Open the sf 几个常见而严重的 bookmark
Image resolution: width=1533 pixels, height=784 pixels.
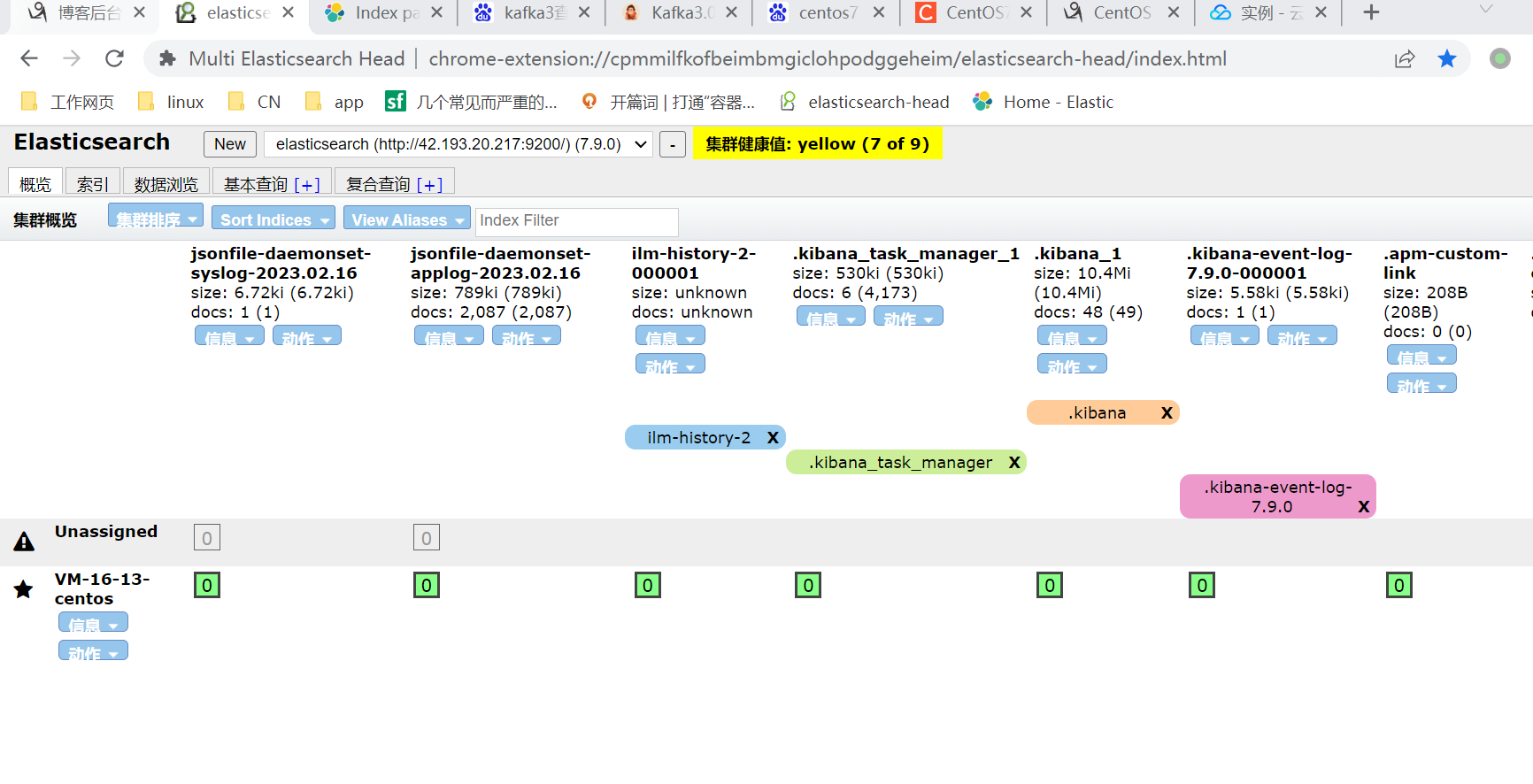coord(471,102)
